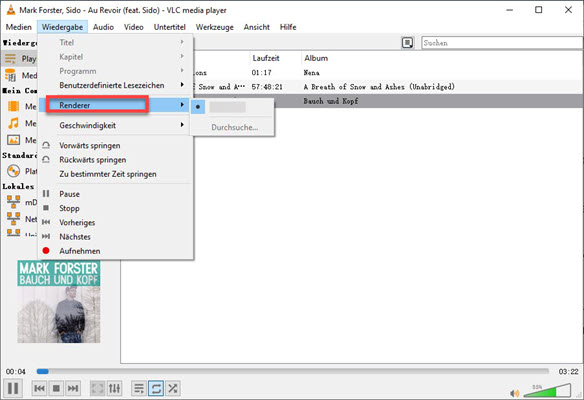Click mDNS network icon in sidebar
This screenshot has width=584, height=400.
[13, 202]
